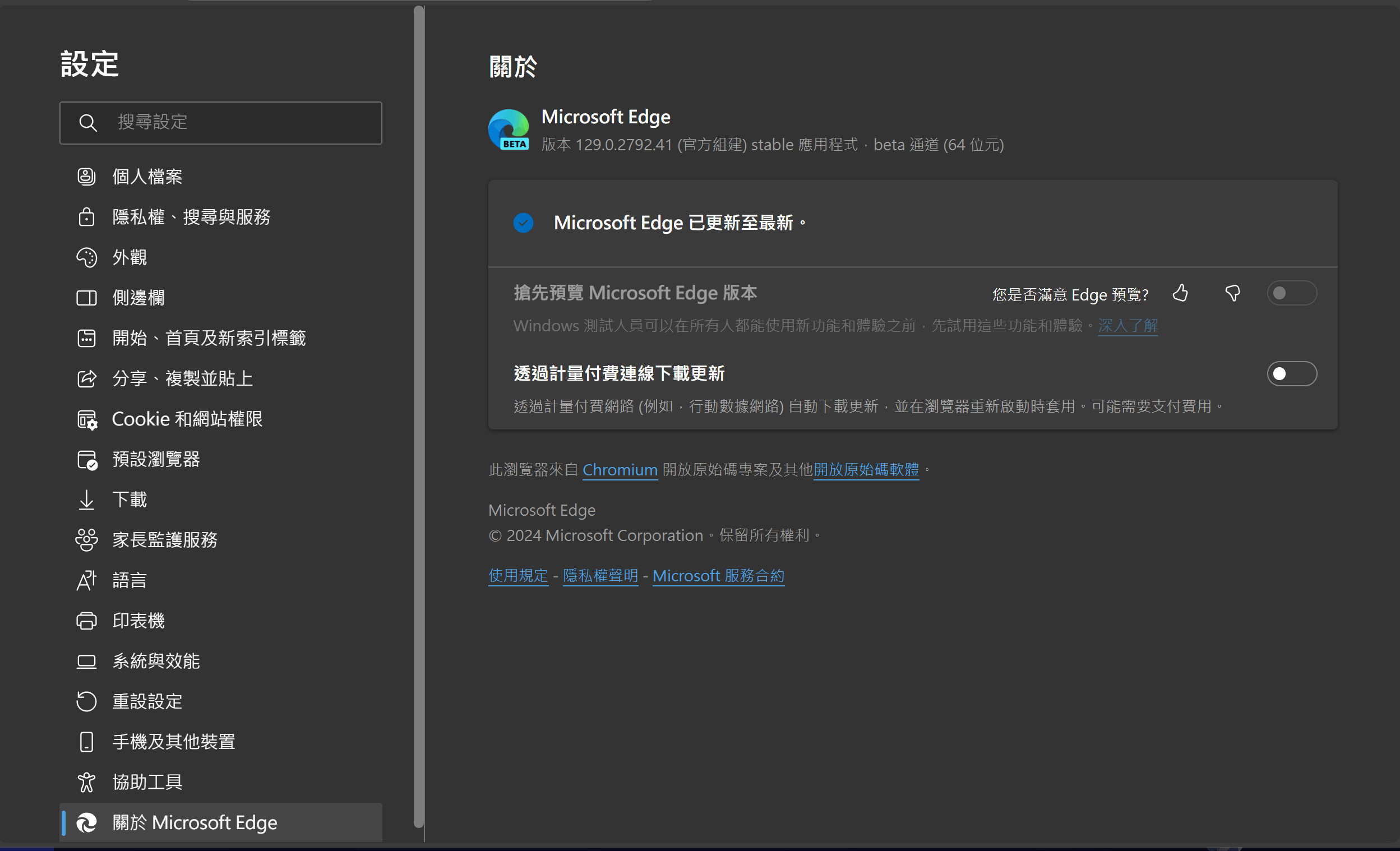Click 深入了解 link

(1128, 326)
